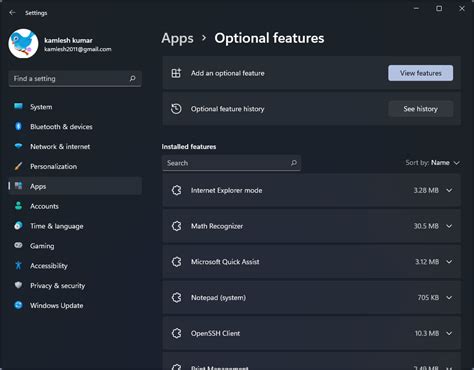474x370 pixels.
Task: Click the installed features Search box
Action: (231, 163)
